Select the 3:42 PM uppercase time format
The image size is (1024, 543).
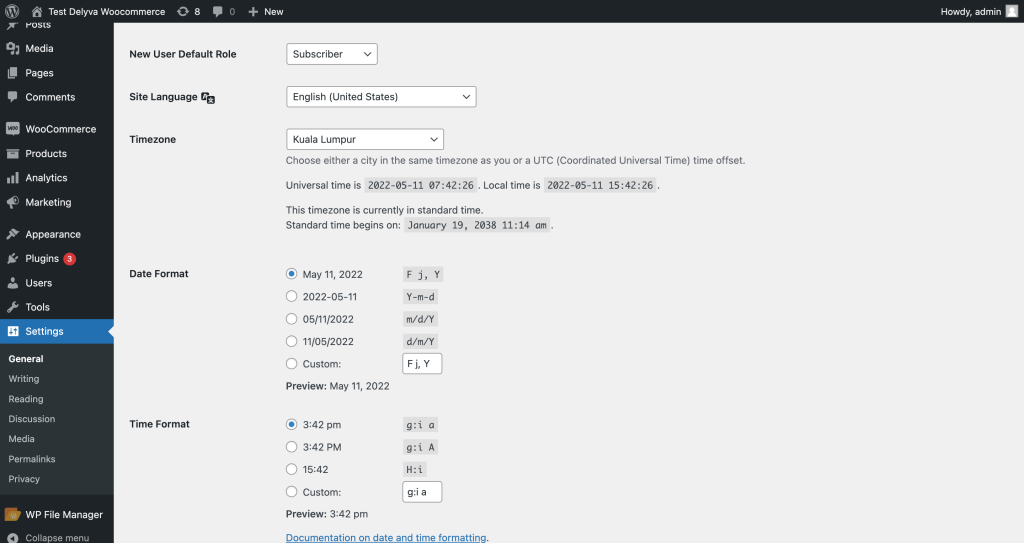tap(291, 447)
